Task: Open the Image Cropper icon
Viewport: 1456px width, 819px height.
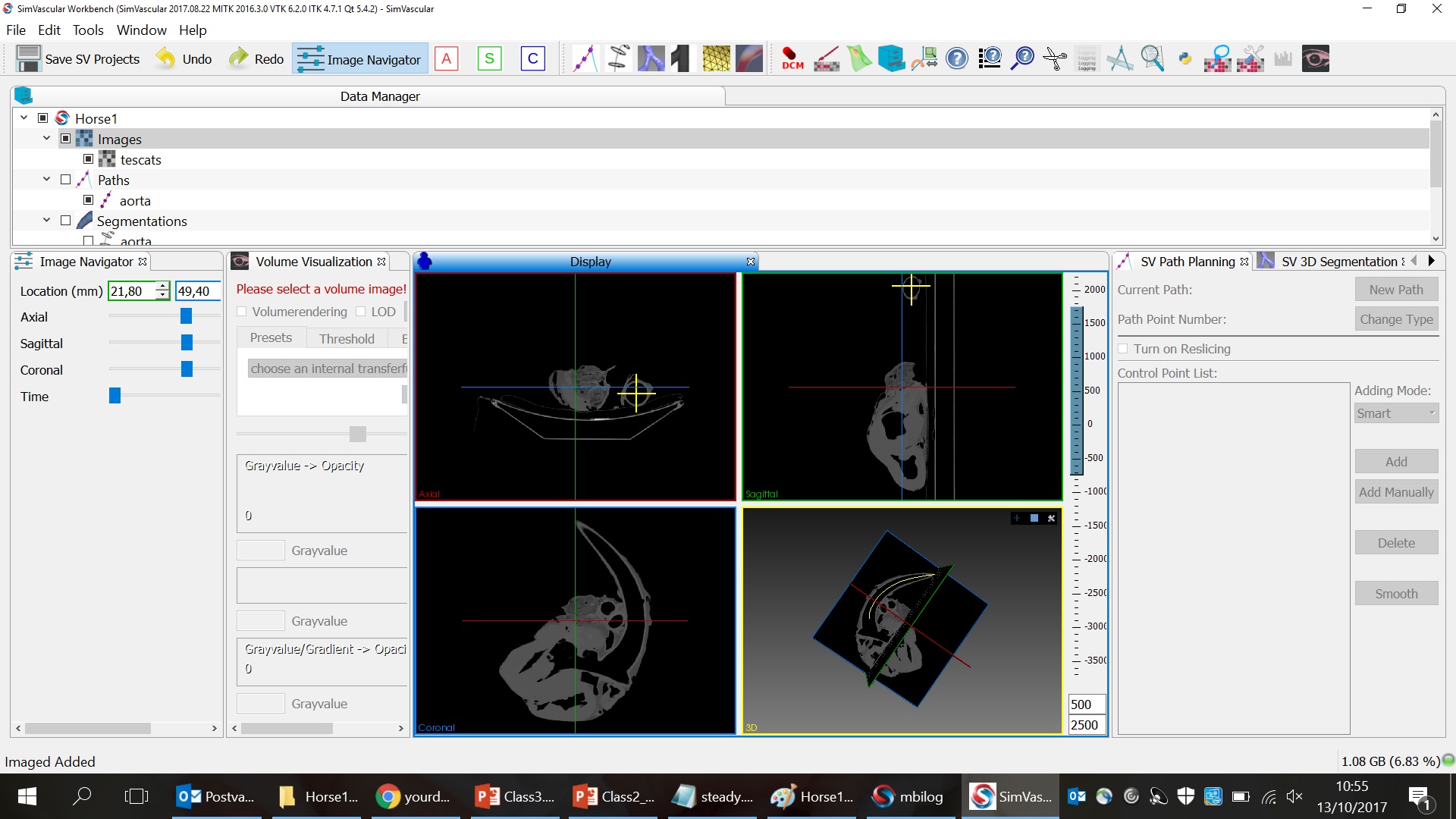Action: [x=924, y=58]
